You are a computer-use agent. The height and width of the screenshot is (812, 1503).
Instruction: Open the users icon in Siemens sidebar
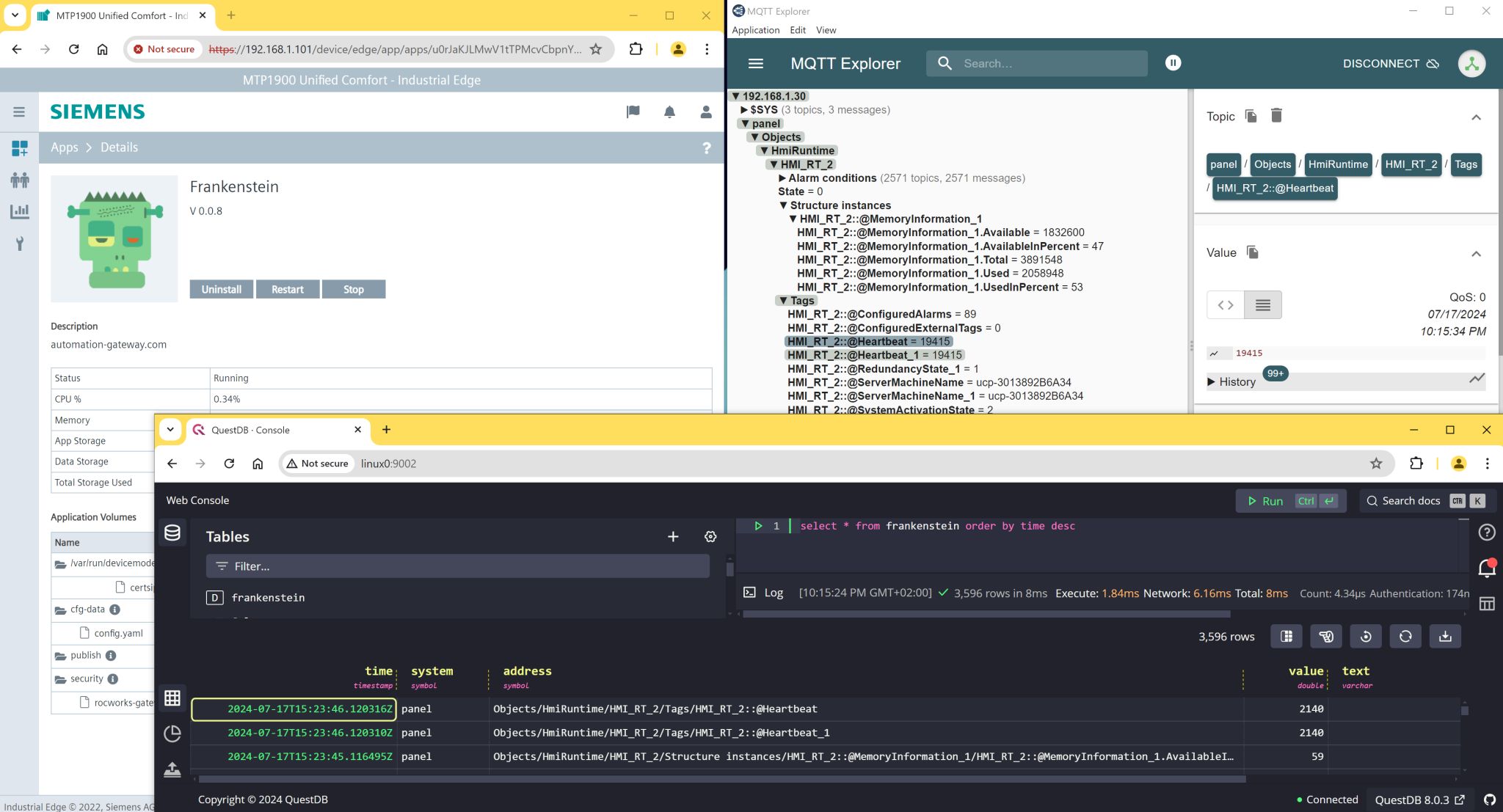click(20, 180)
